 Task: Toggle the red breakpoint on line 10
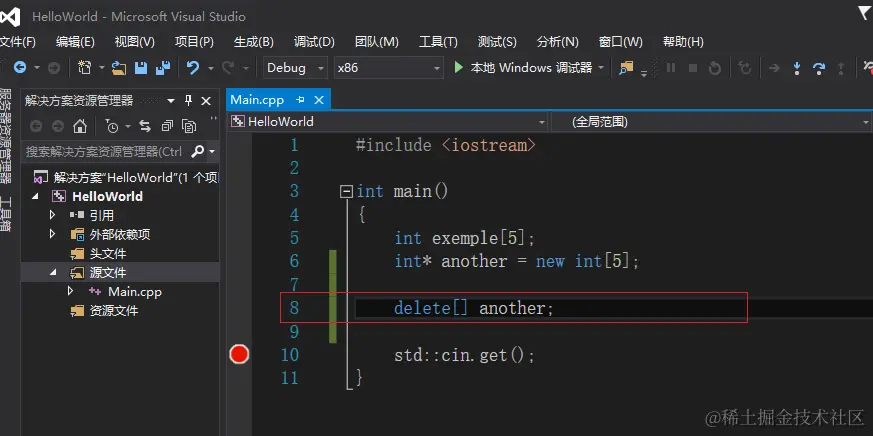click(x=239, y=354)
